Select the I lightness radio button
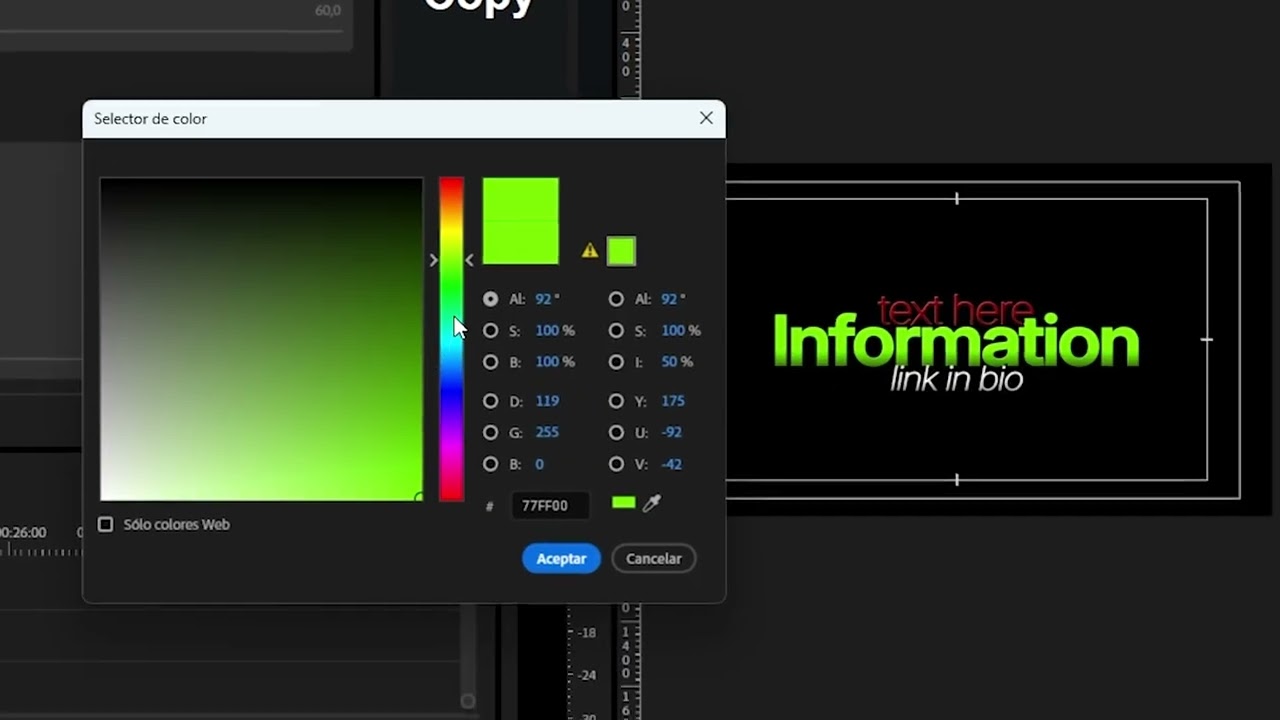The image size is (1280, 720). click(x=616, y=362)
